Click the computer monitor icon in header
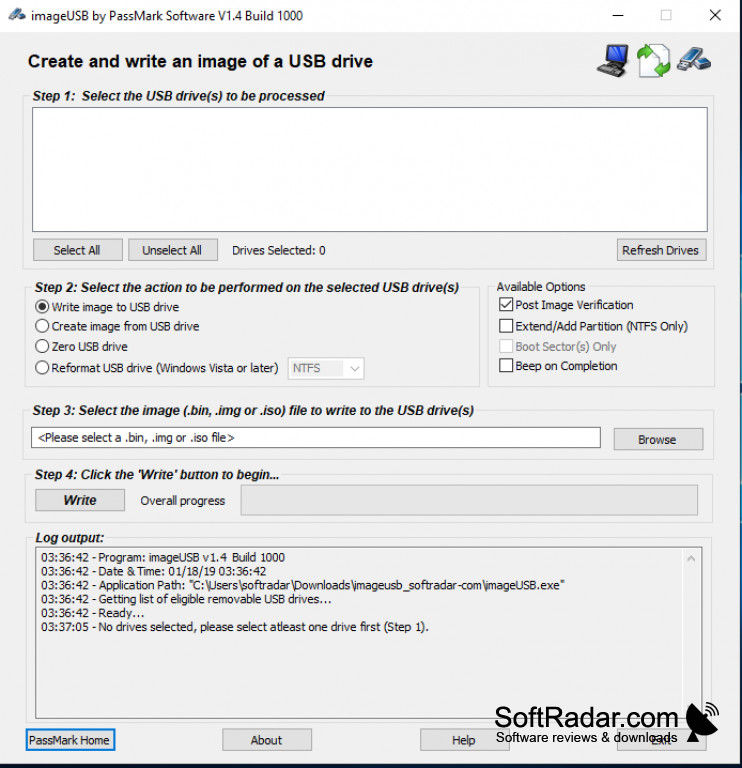 click(x=613, y=61)
